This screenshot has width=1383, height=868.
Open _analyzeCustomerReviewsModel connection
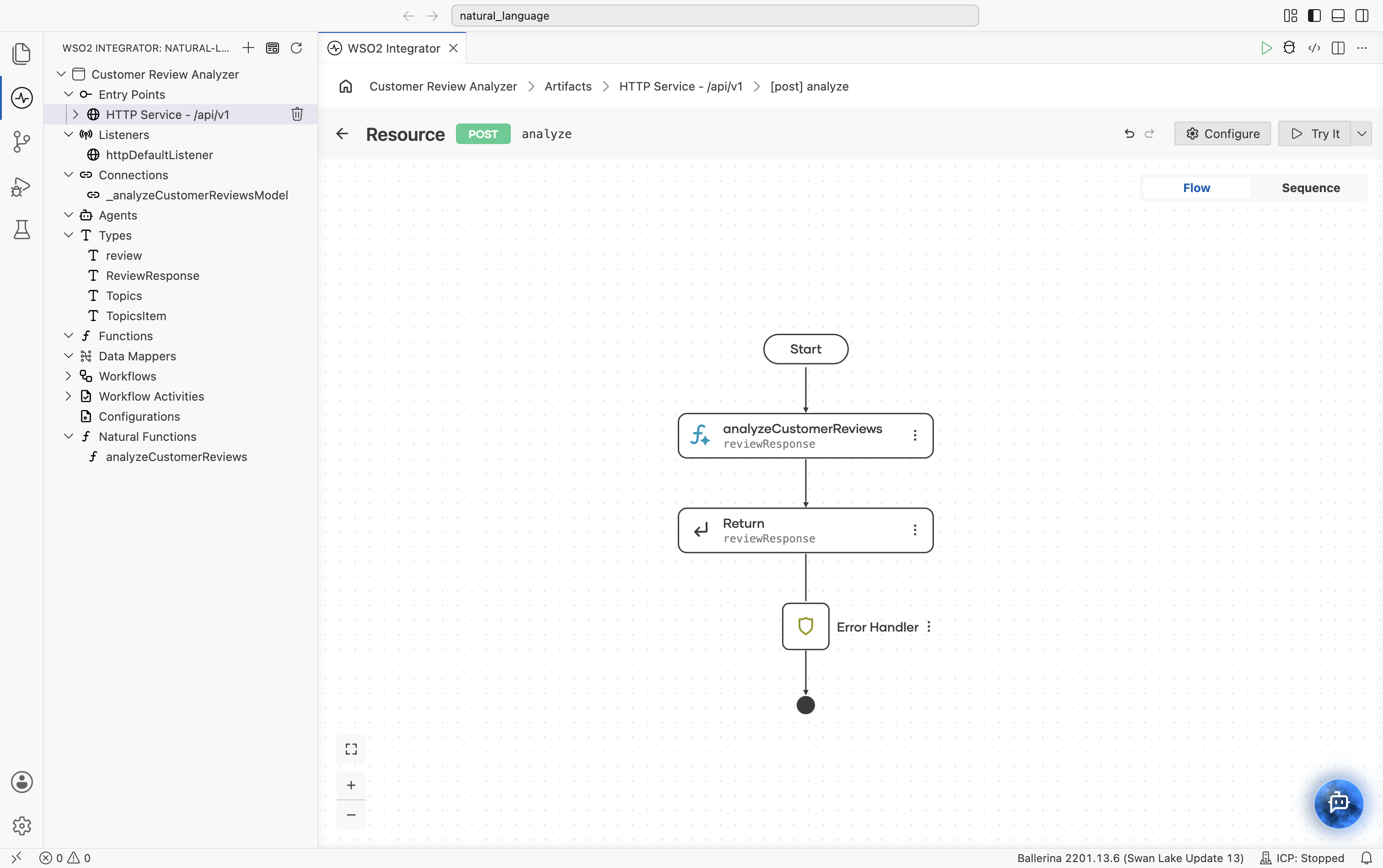[196, 195]
